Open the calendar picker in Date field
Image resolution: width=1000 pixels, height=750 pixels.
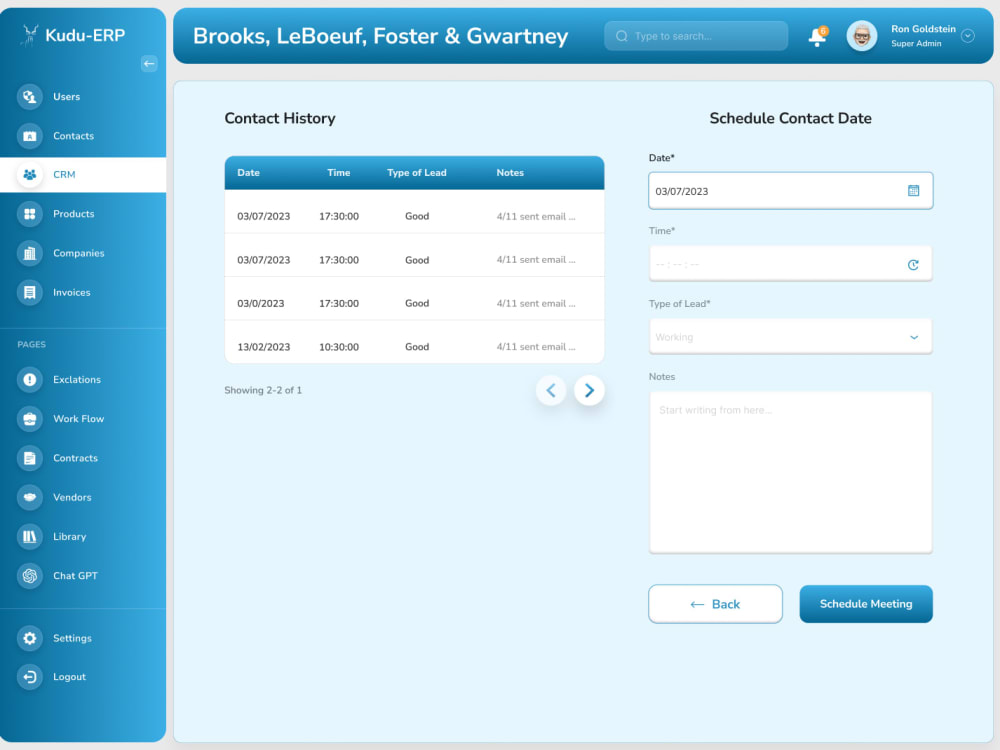(913, 191)
